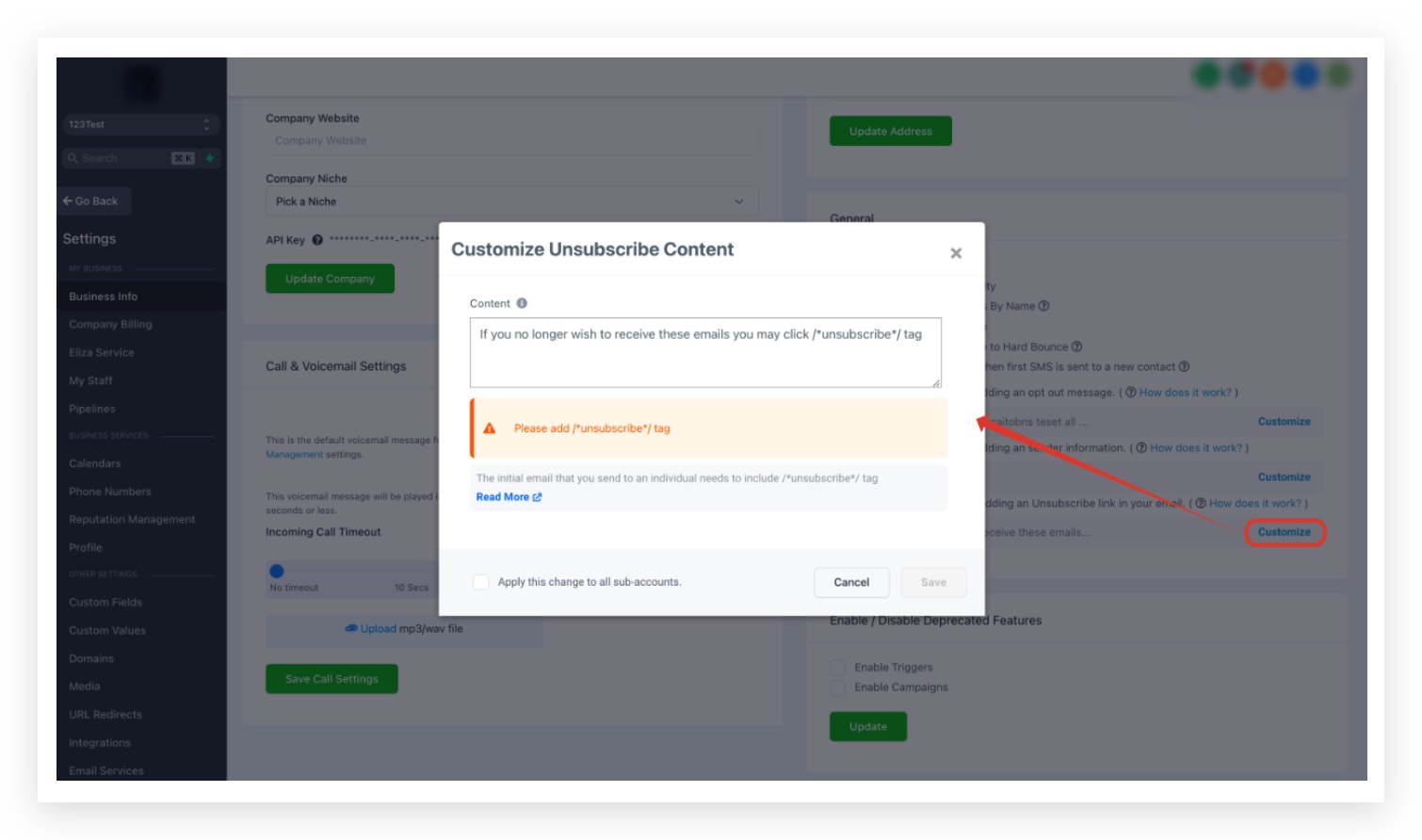Click the API Key help icon
The image size is (1422, 840).
(317, 240)
